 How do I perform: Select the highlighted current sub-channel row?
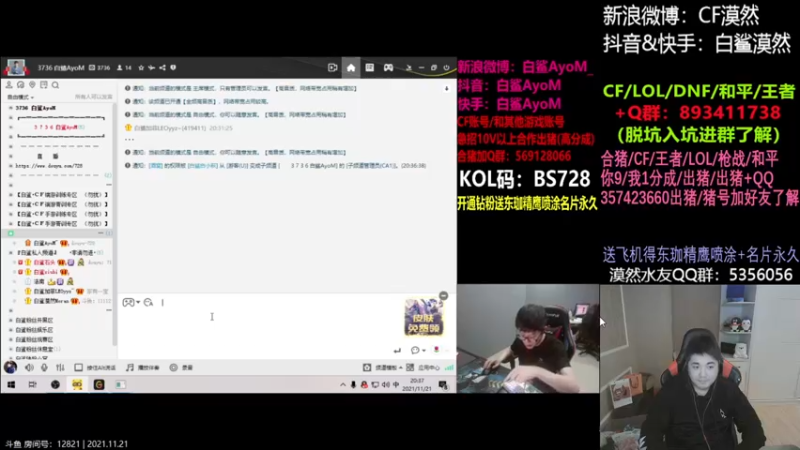pos(59,233)
